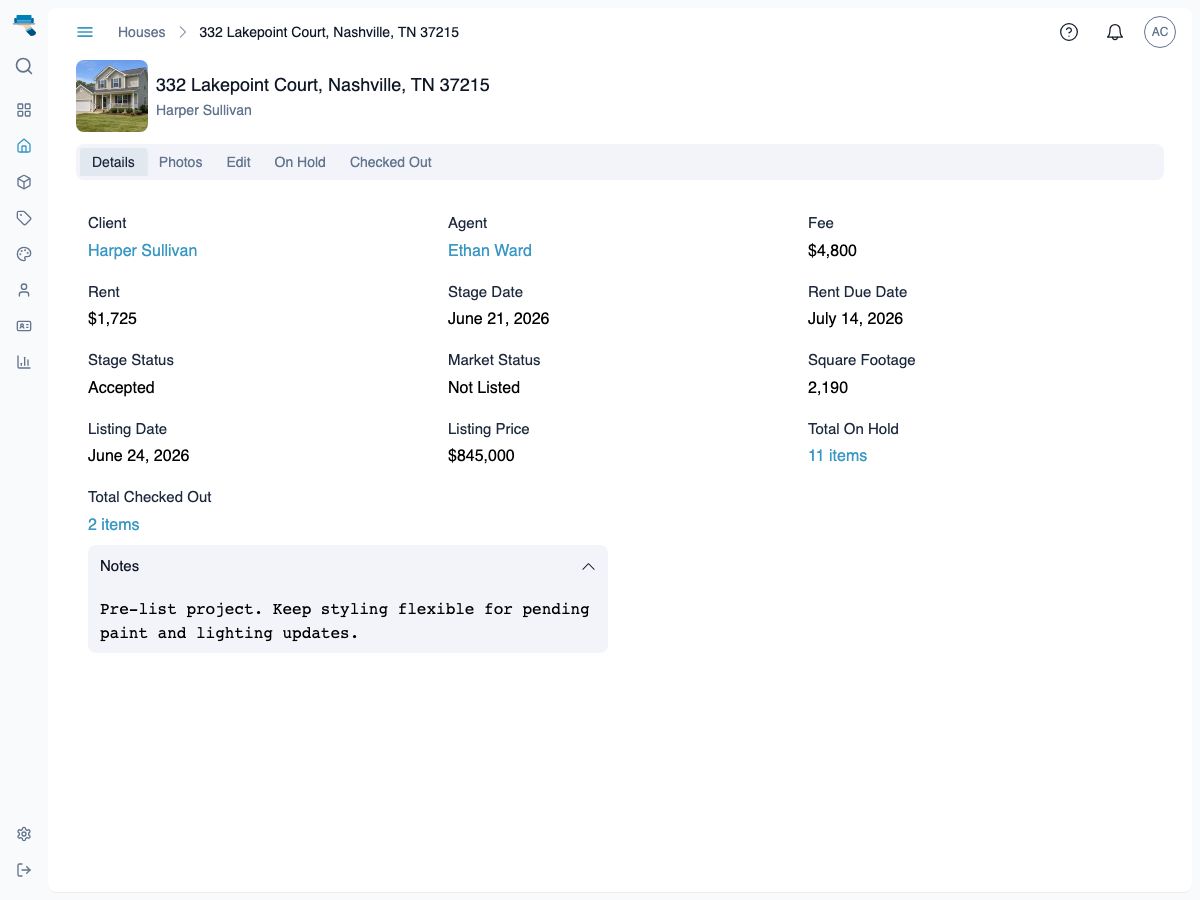This screenshot has width=1200, height=900.
Task: Click the Notes header label
Action: [x=119, y=566]
